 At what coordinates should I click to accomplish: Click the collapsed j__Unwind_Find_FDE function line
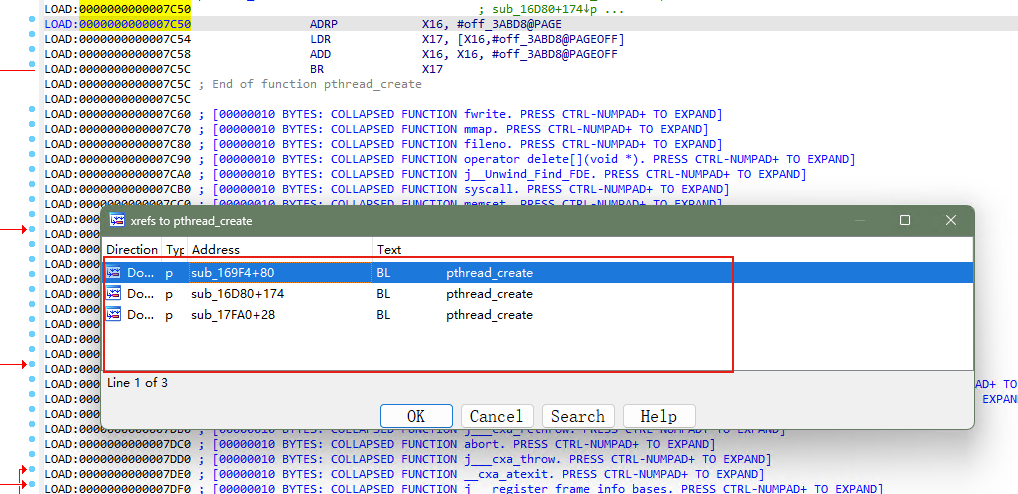[x=425, y=174]
